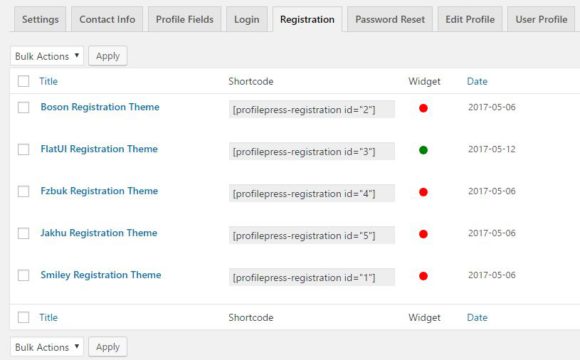Switch to the Profile Fields tab
The height and width of the screenshot is (360, 580).
[185, 19]
